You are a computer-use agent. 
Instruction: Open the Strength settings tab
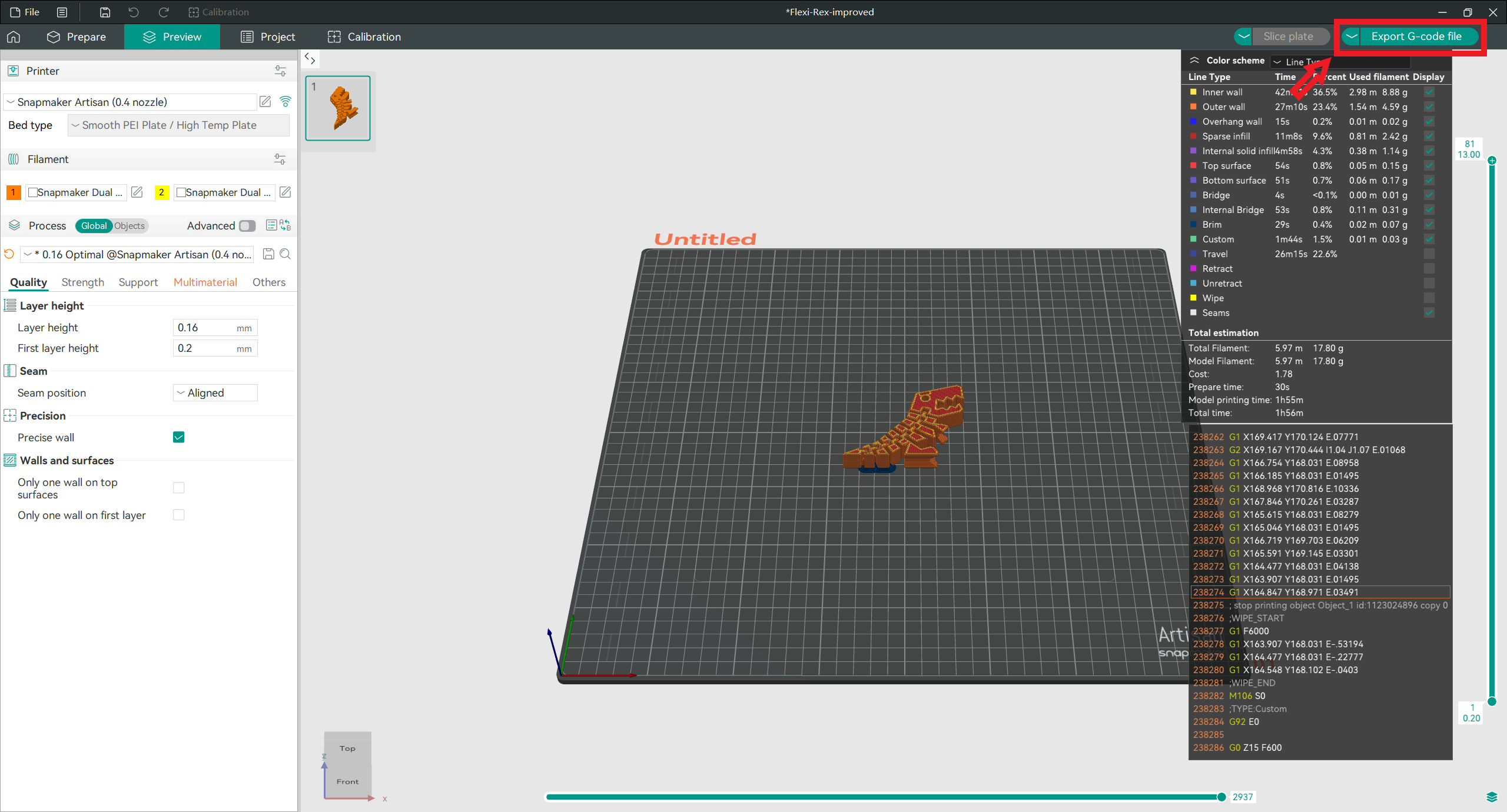[x=82, y=282]
